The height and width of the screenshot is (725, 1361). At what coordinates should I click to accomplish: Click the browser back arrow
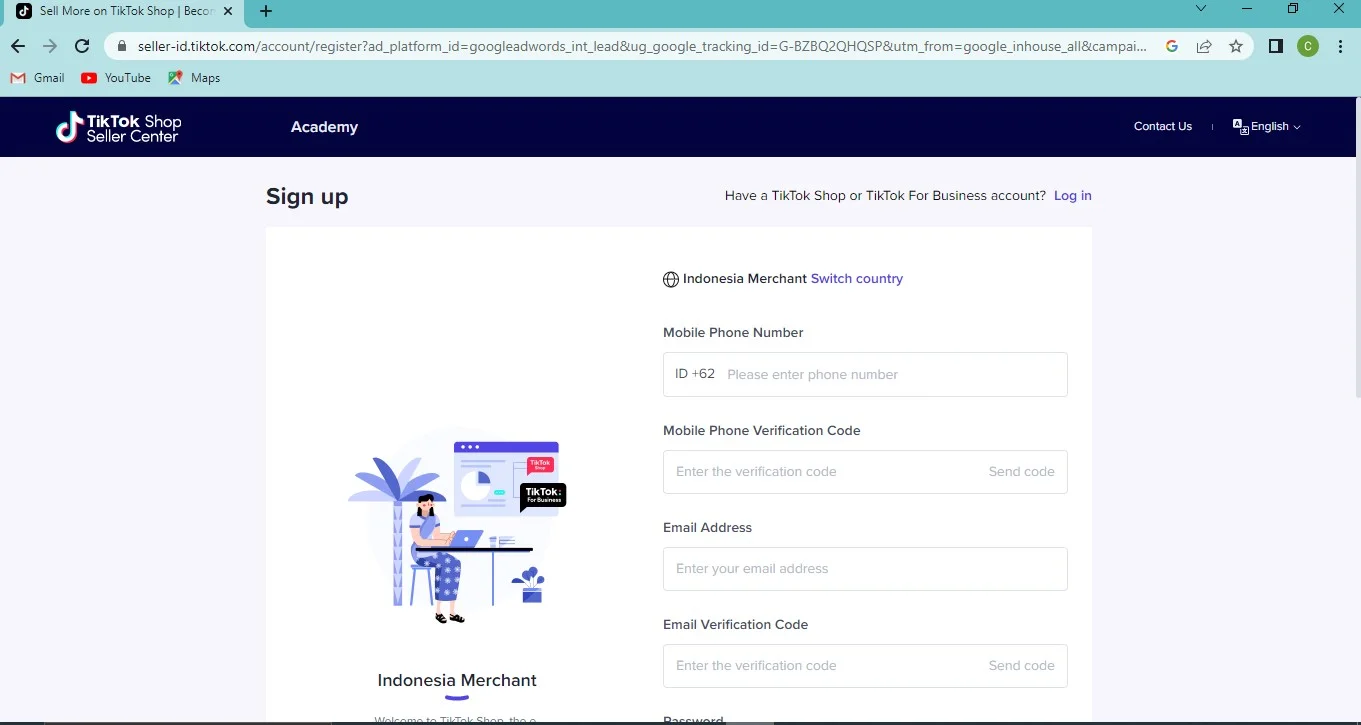pyautogui.click(x=18, y=46)
